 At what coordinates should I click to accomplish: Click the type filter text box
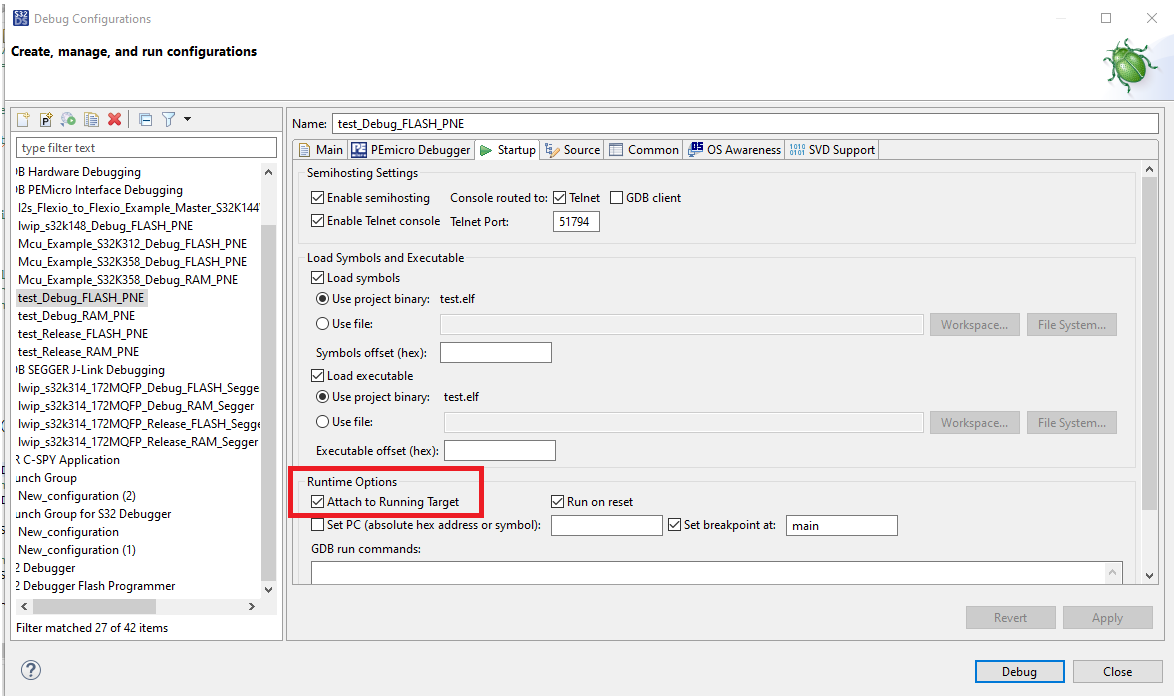[x=146, y=147]
